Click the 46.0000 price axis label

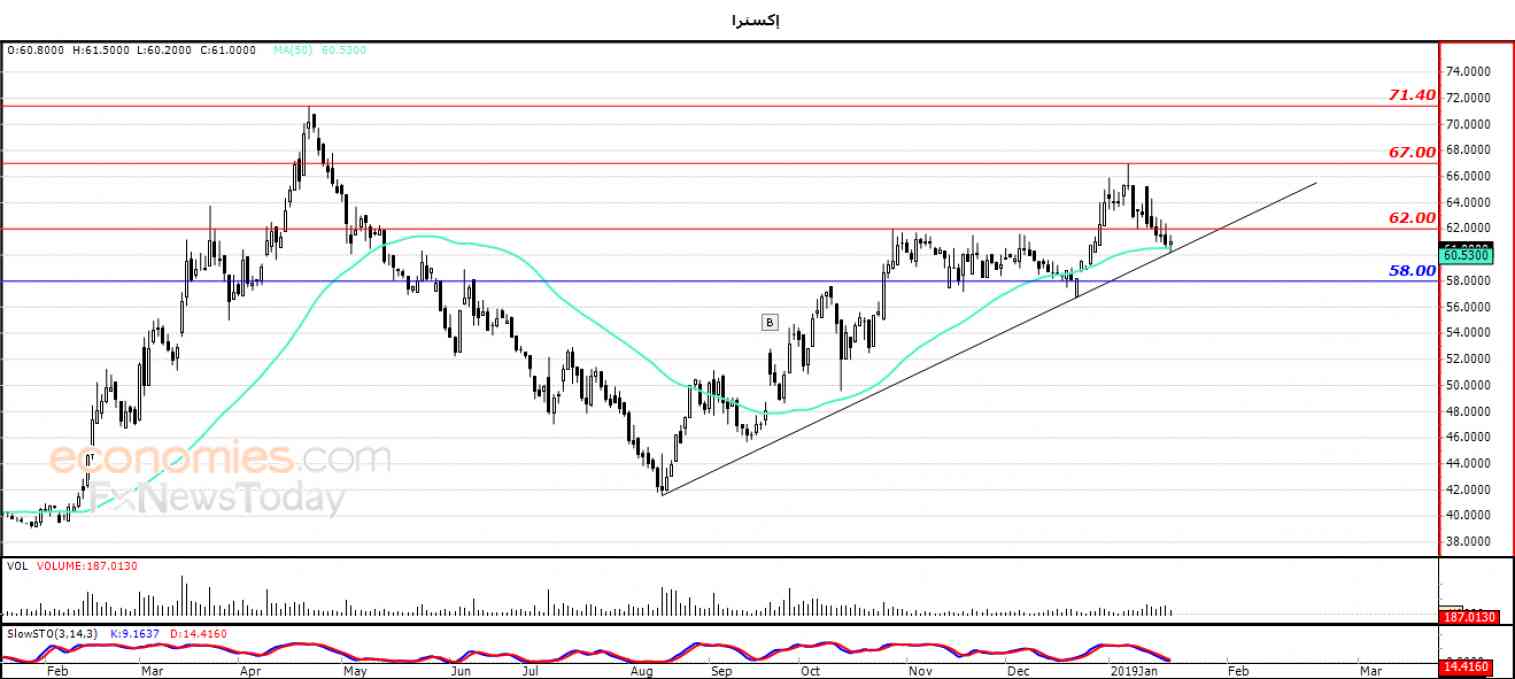tap(1469, 437)
